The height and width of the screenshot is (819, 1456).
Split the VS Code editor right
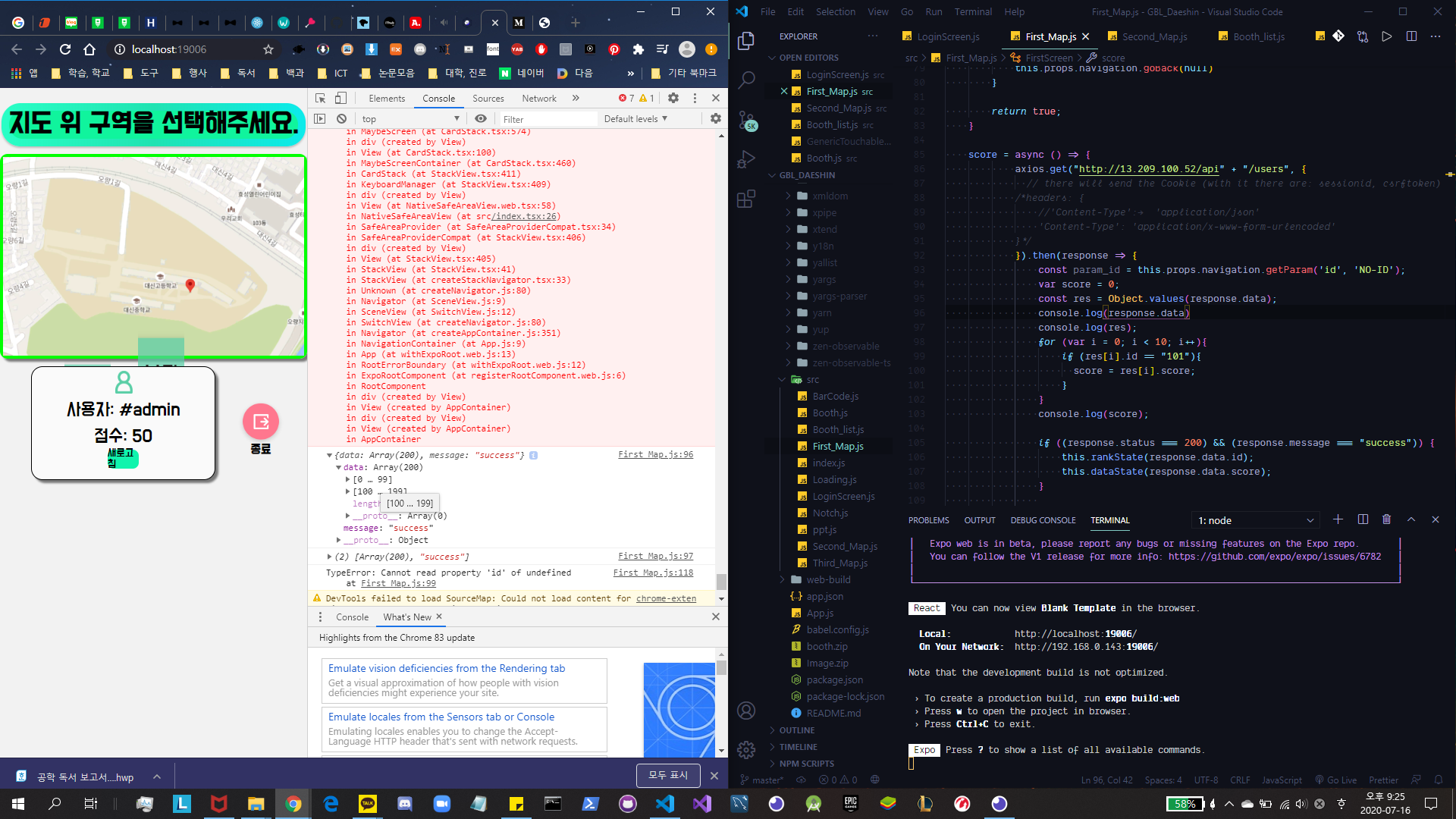(1411, 36)
